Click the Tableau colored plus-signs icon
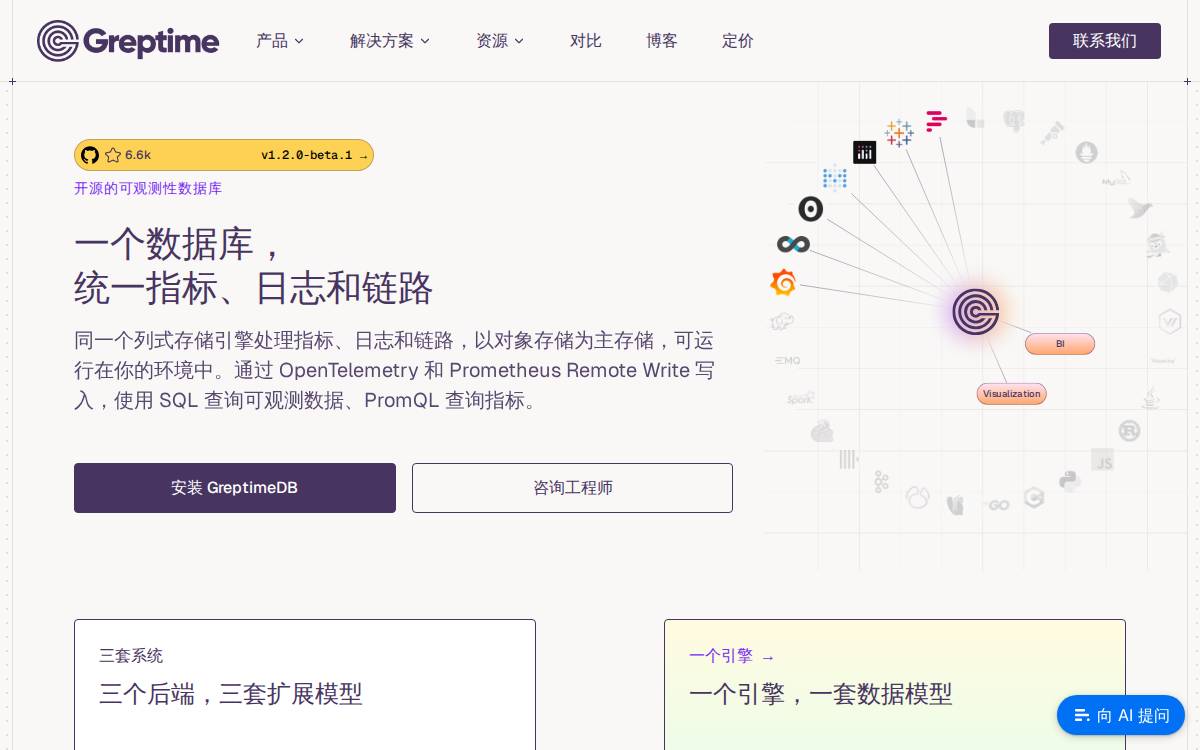 click(x=899, y=133)
